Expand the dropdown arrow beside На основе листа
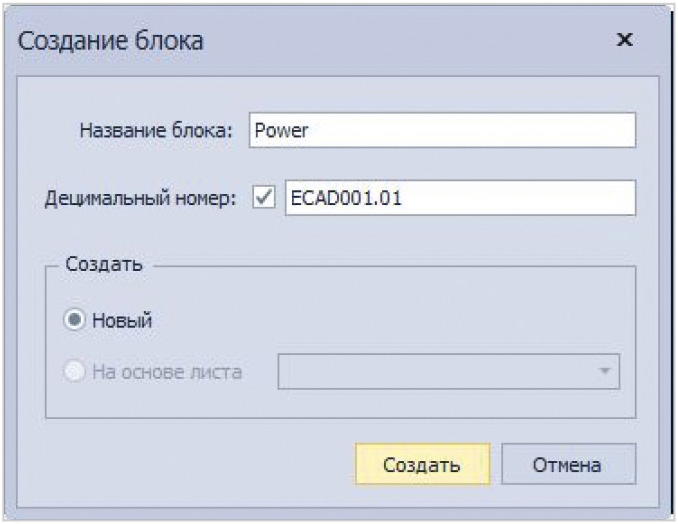Viewport: 678px width, 524px height. coord(604,371)
